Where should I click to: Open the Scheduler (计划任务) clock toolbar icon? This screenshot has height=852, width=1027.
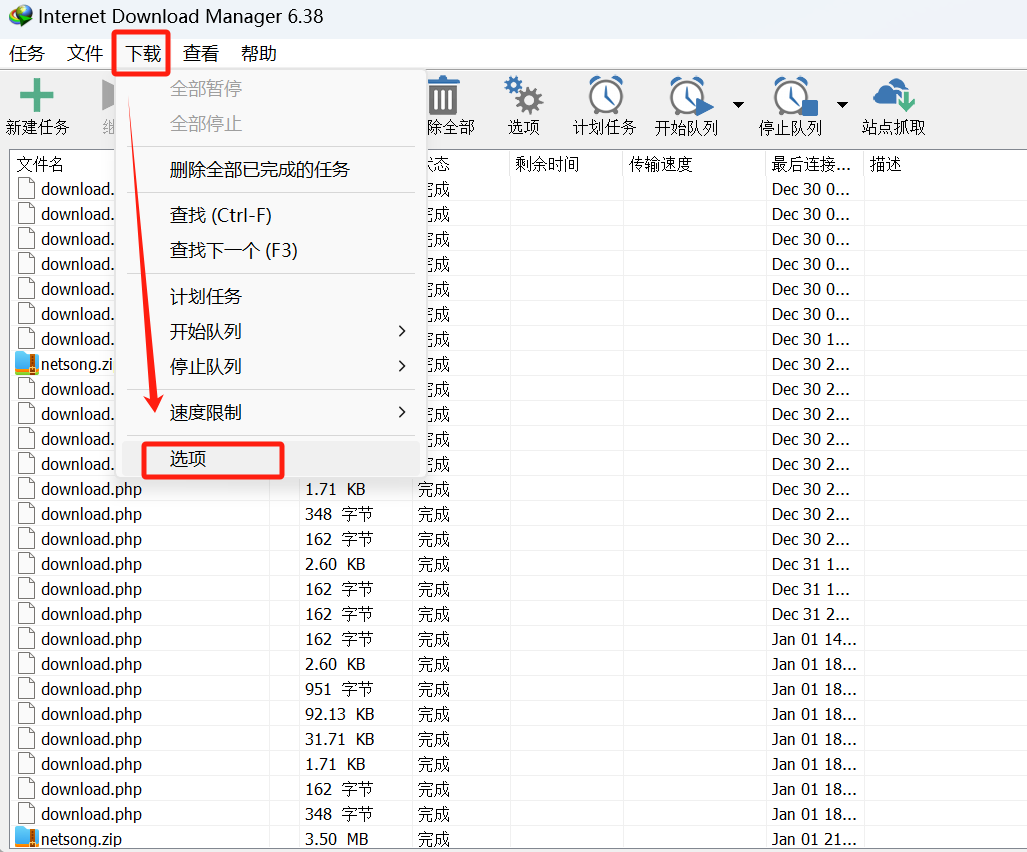tap(605, 96)
